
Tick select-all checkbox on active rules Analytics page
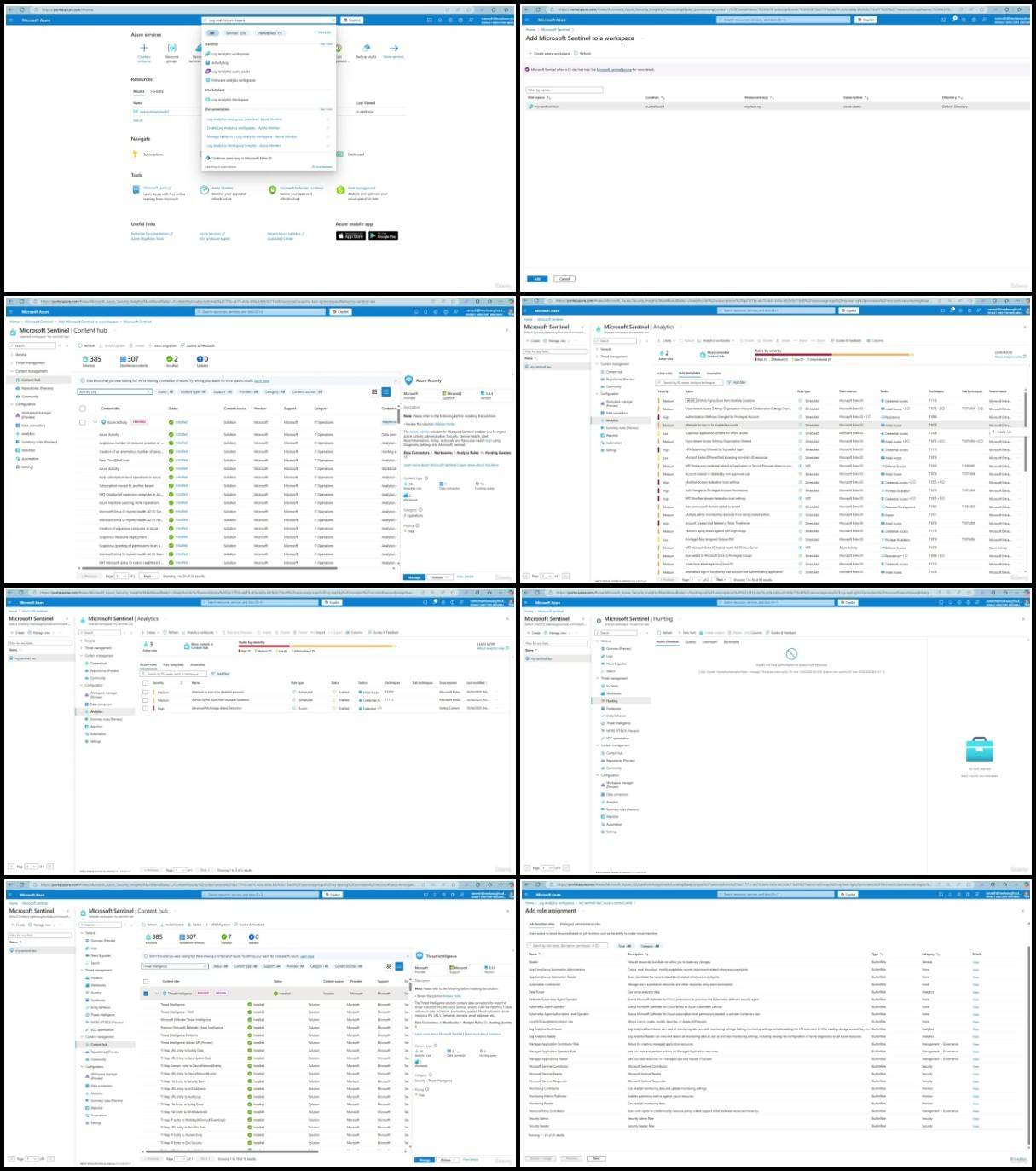pyautogui.click(x=145, y=682)
